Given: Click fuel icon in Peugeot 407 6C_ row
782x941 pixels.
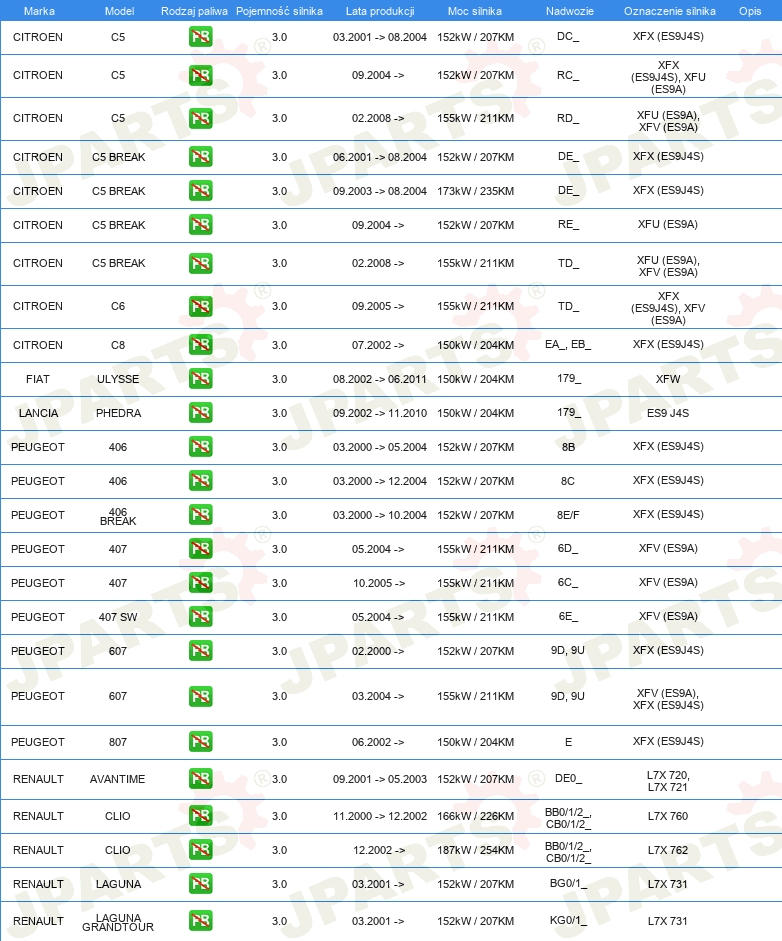Looking at the screenshot, I should click(200, 583).
